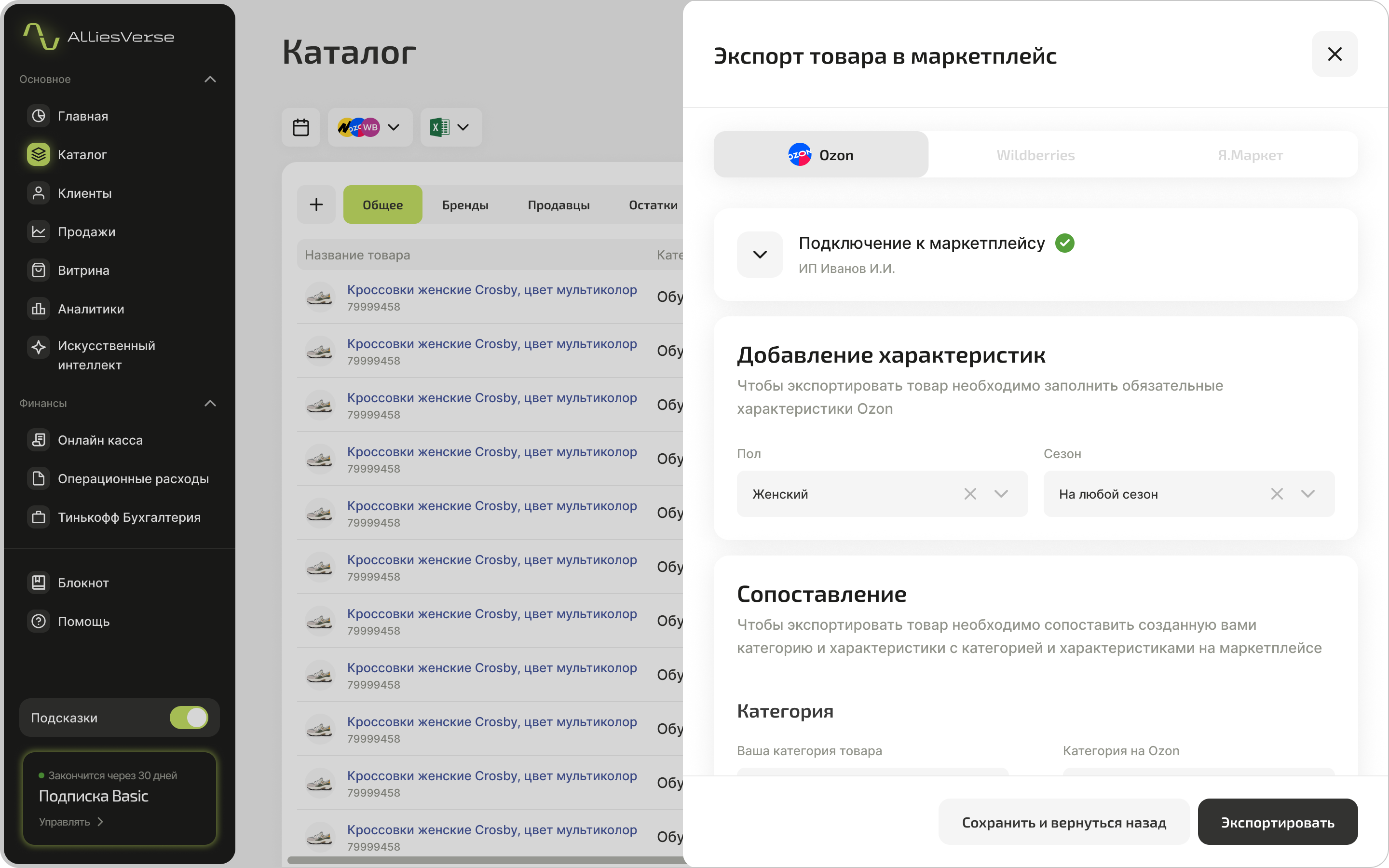
Task: Close the export panel with X
Action: [1335, 54]
